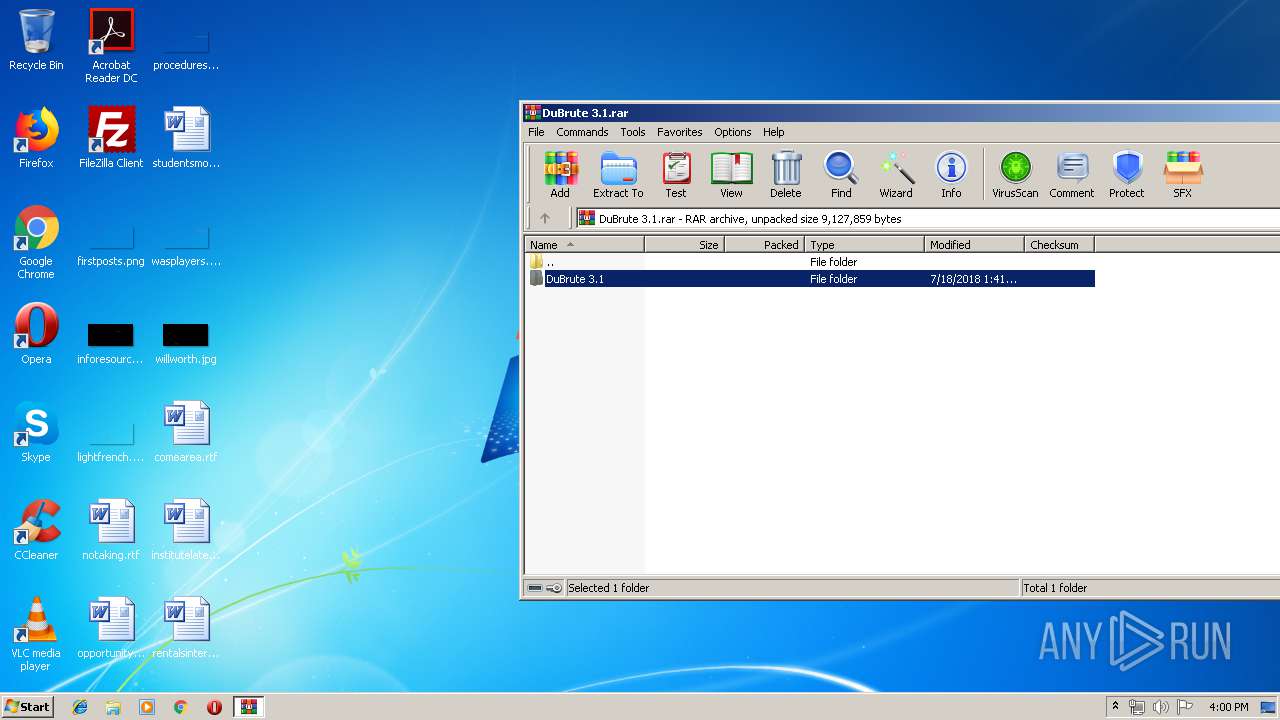Click the volume speaker tray icon

pos(1161,707)
